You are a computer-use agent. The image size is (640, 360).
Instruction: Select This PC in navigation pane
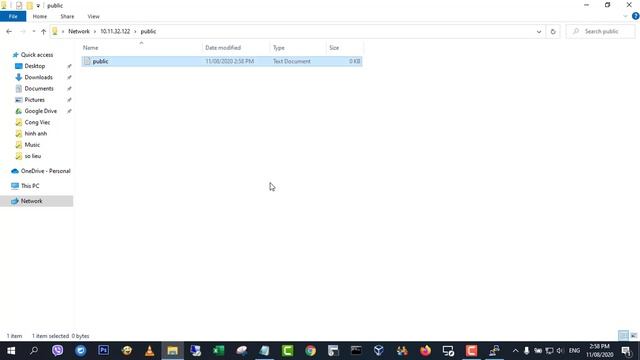pyautogui.click(x=30, y=186)
